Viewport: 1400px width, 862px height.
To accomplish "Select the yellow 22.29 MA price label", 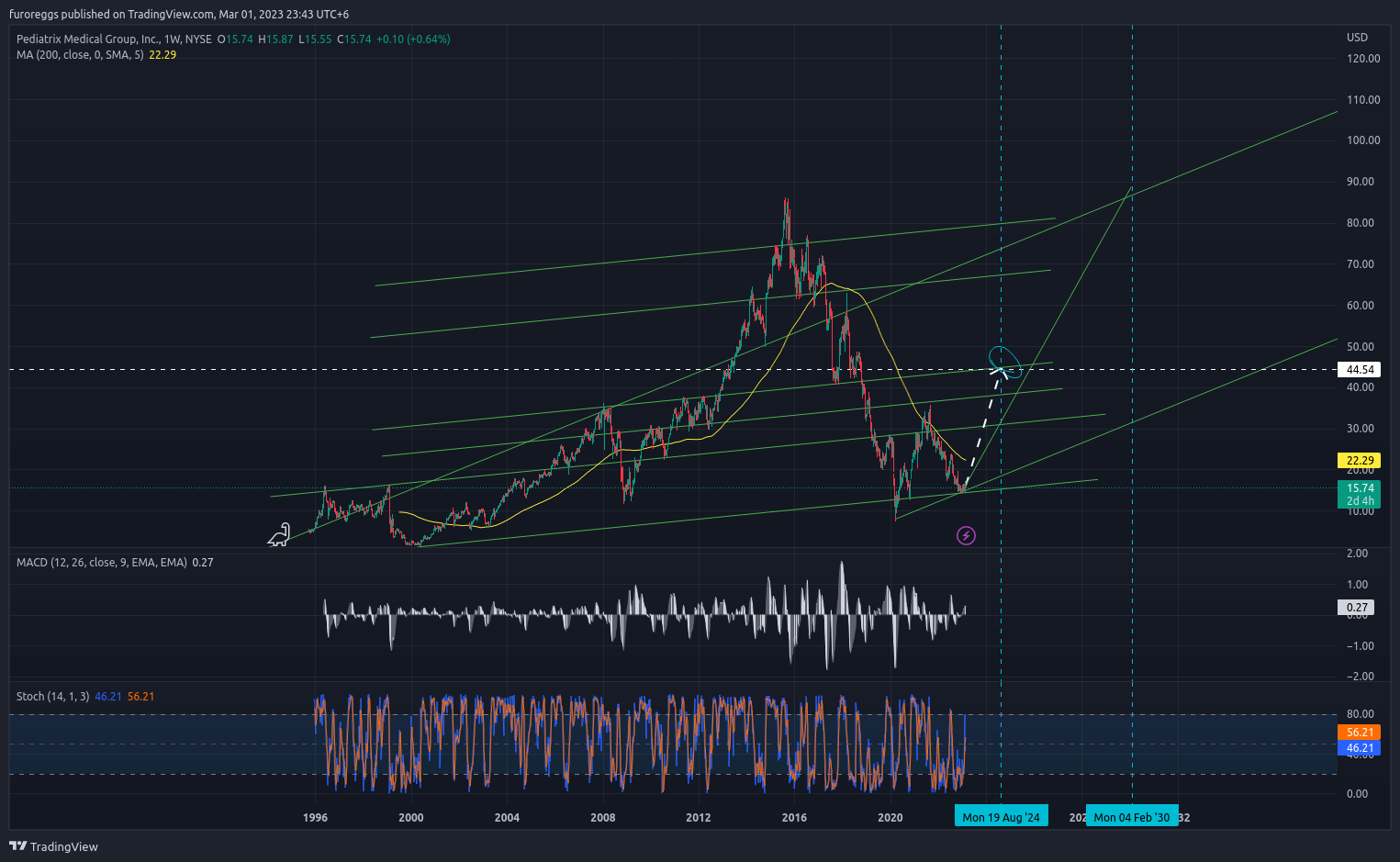I will (x=1360, y=461).
